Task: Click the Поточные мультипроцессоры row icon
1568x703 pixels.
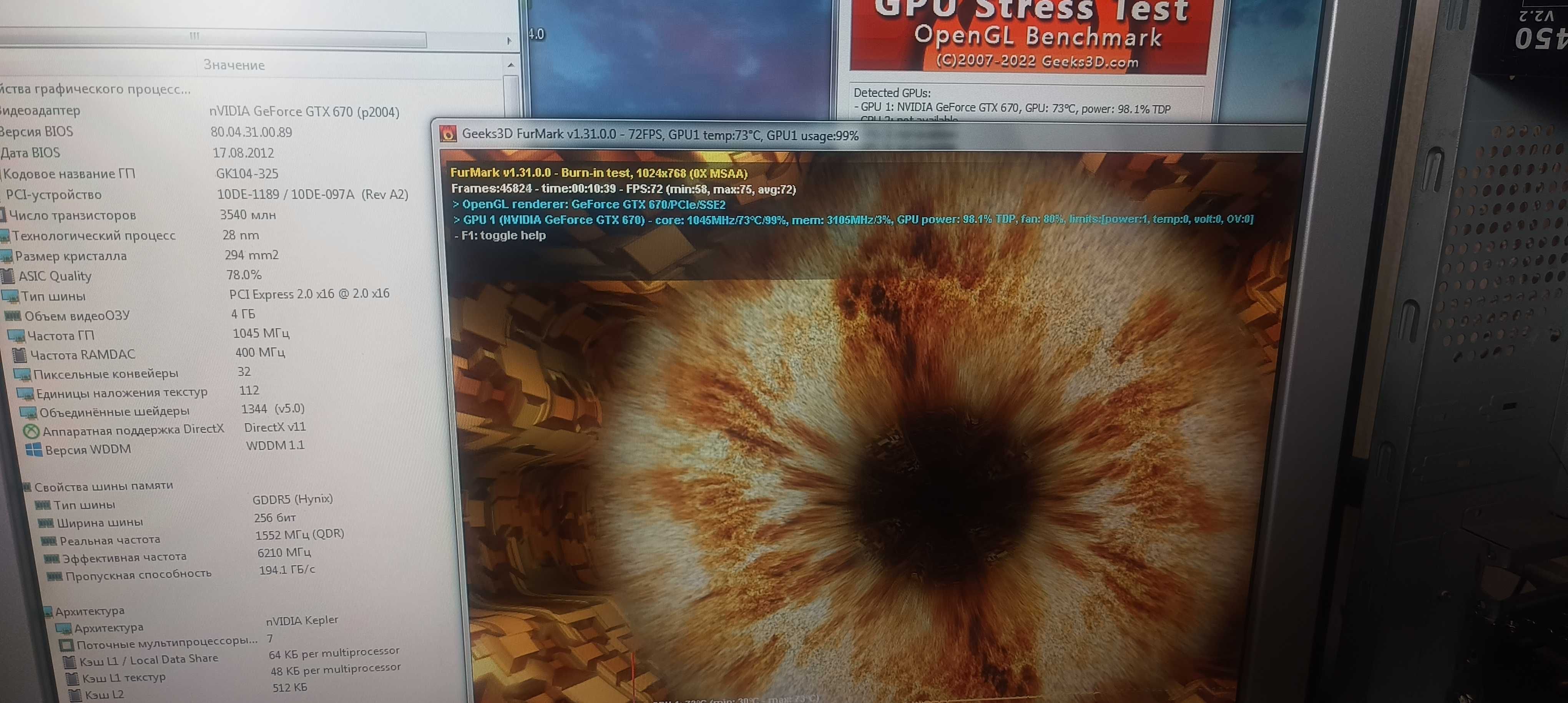Action: [x=66, y=645]
